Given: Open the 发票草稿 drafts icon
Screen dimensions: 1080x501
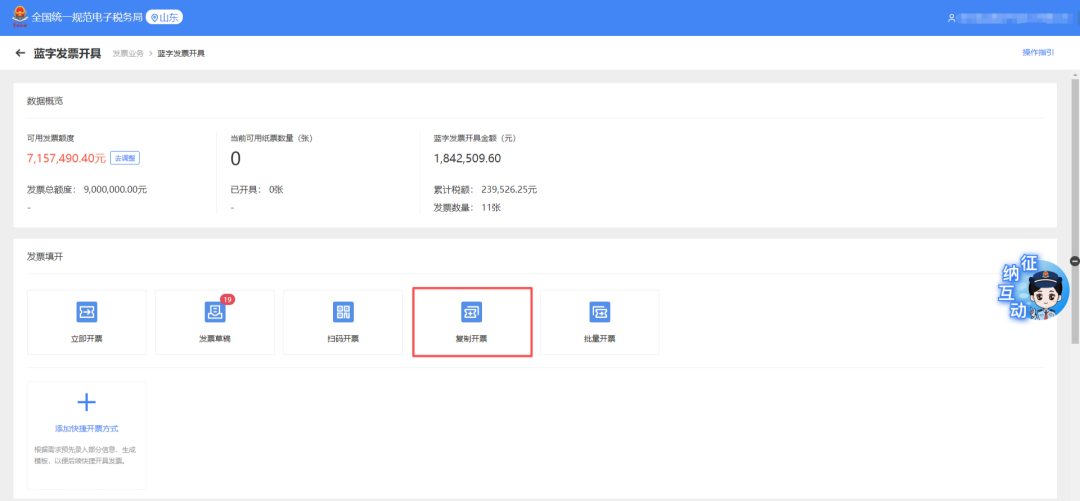Looking at the screenshot, I should 215,312.
